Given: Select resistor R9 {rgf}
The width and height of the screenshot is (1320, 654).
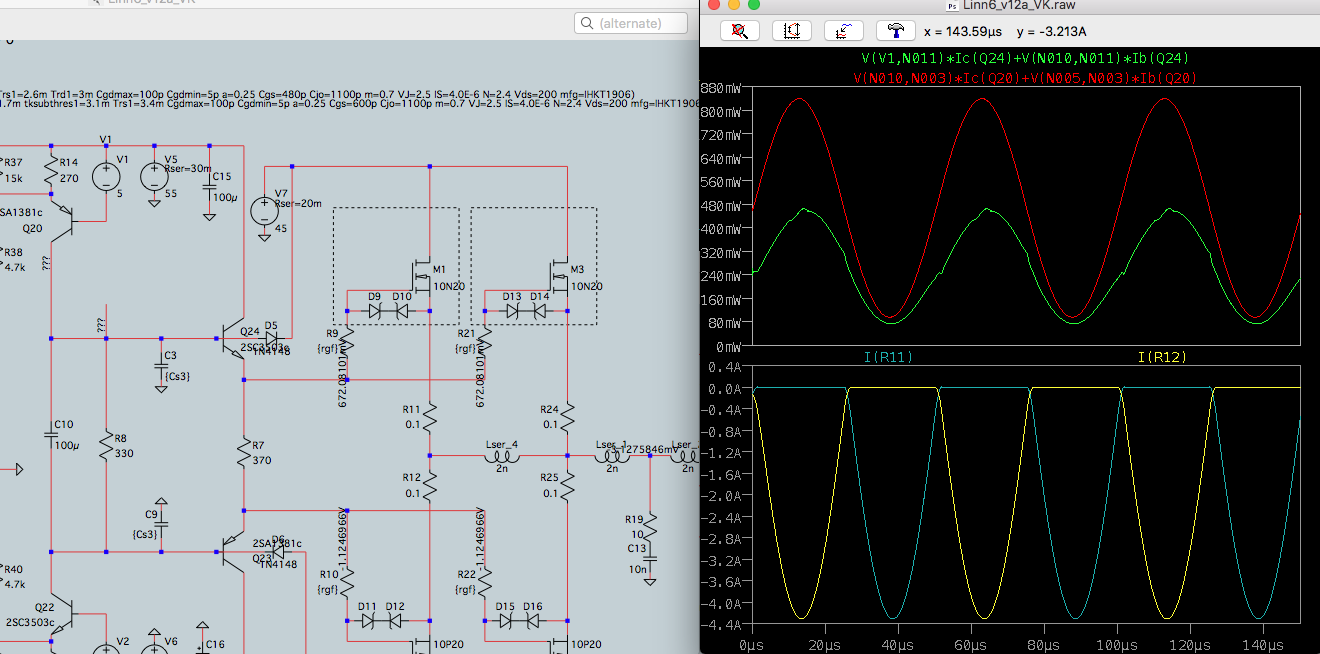Looking at the screenshot, I should [x=346, y=342].
